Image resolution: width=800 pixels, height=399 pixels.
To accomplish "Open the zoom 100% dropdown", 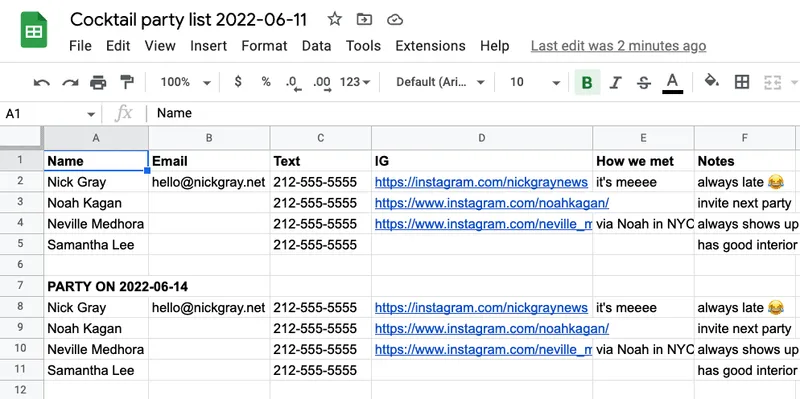I will (186, 82).
